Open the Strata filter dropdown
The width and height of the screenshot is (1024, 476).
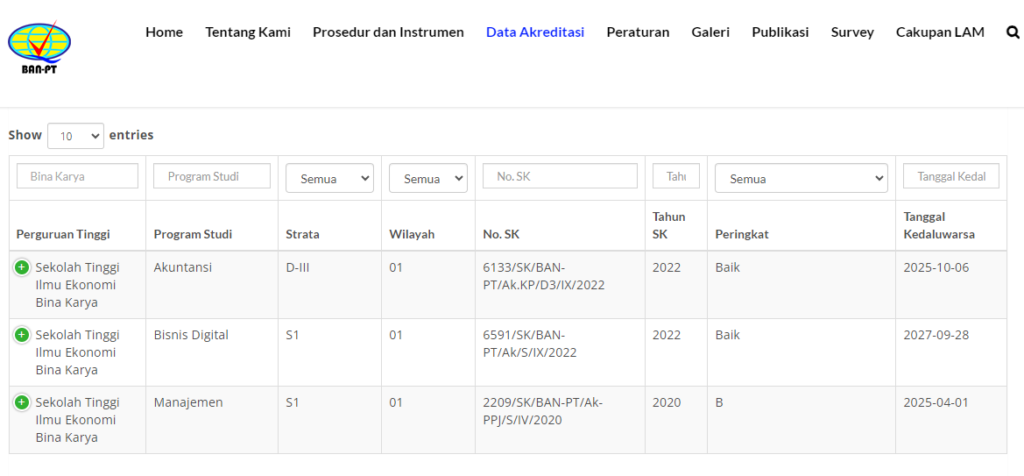click(330, 178)
